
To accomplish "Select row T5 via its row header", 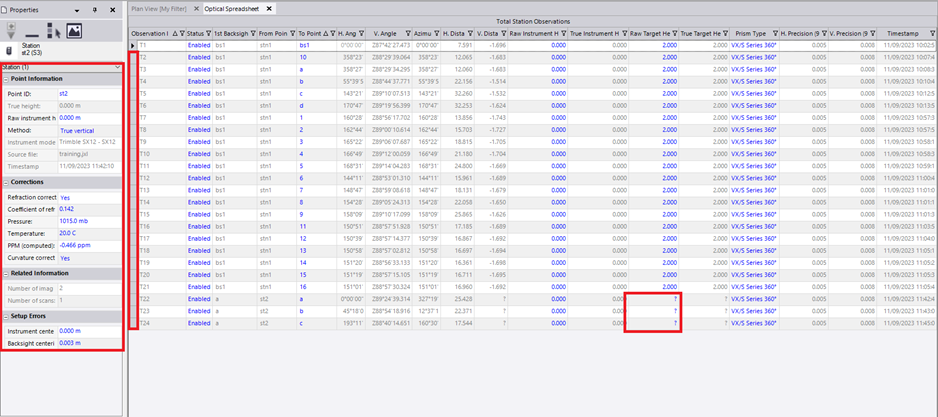I will coord(133,93).
